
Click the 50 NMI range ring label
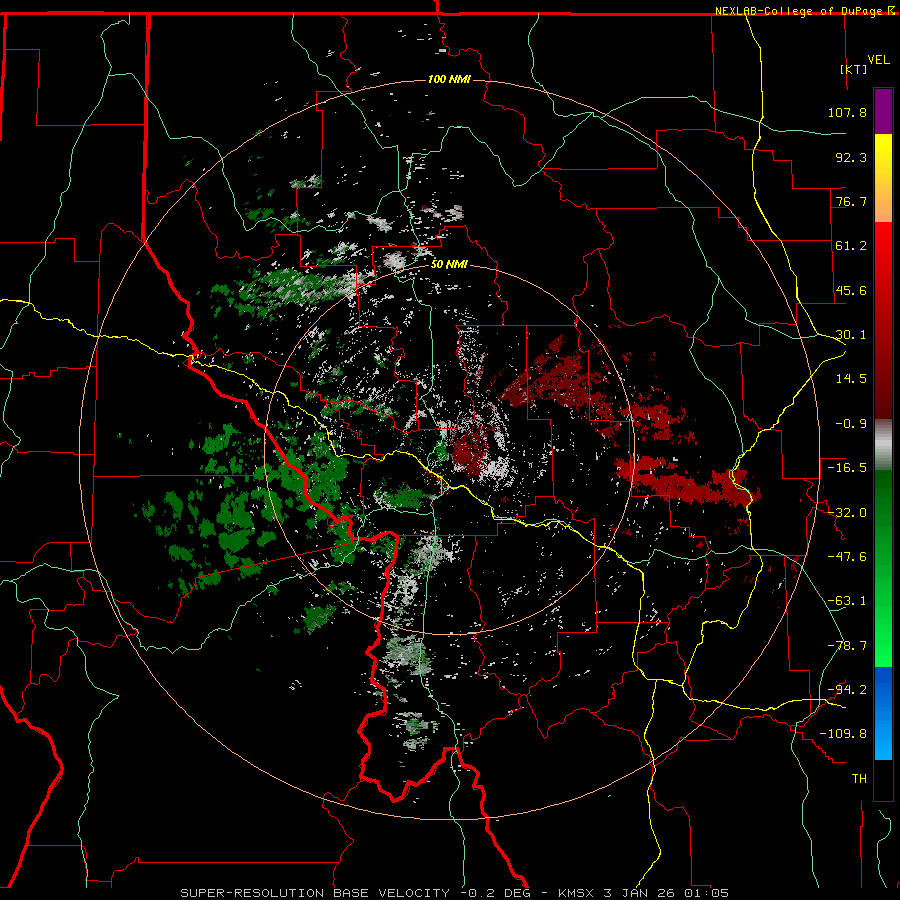449,265
